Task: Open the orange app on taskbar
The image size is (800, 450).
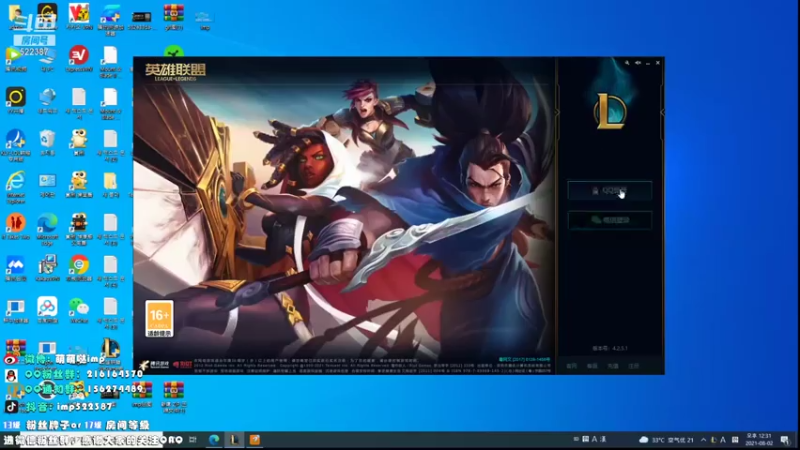Action: pos(255,440)
